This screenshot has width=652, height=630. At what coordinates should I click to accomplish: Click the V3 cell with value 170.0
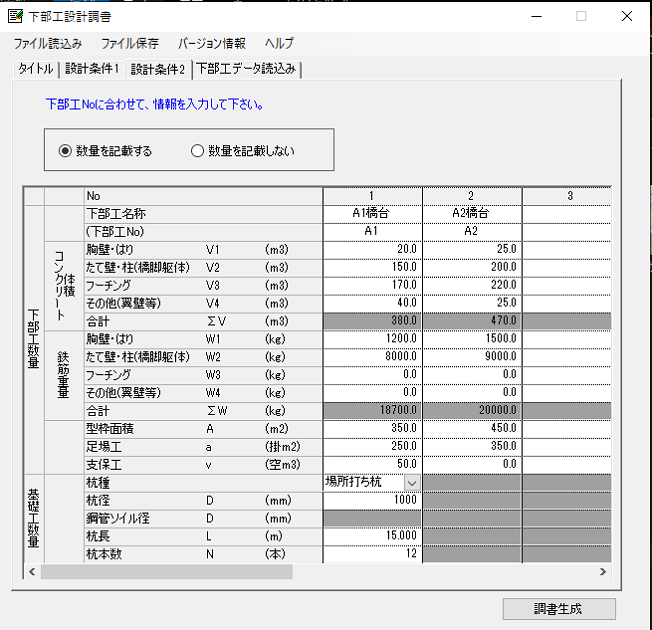coord(373,285)
